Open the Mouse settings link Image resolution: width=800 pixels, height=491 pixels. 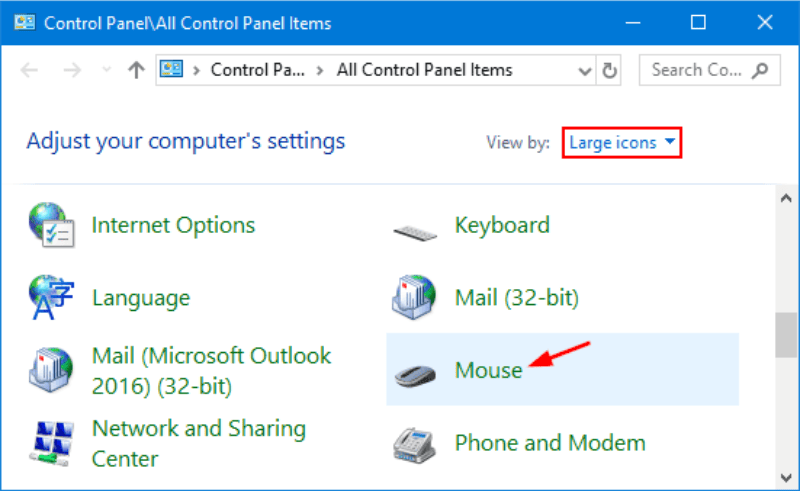(489, 370)
